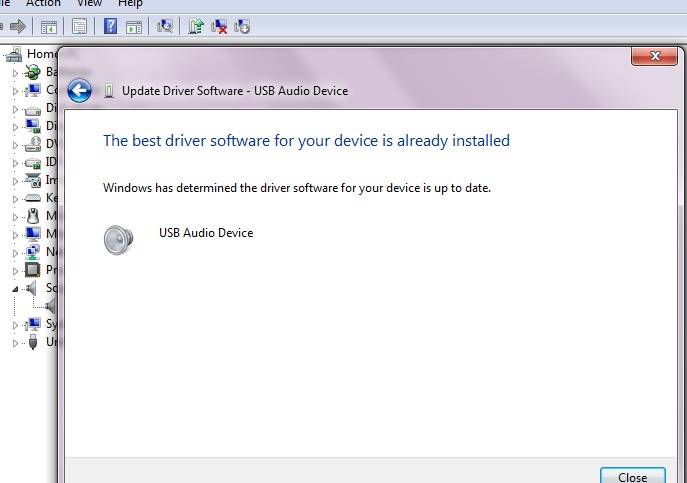Image resolution: width=687 pixels, height=483 pixels.
Task: Select the Computer category icon below Batteries
Action: [32, 90]
